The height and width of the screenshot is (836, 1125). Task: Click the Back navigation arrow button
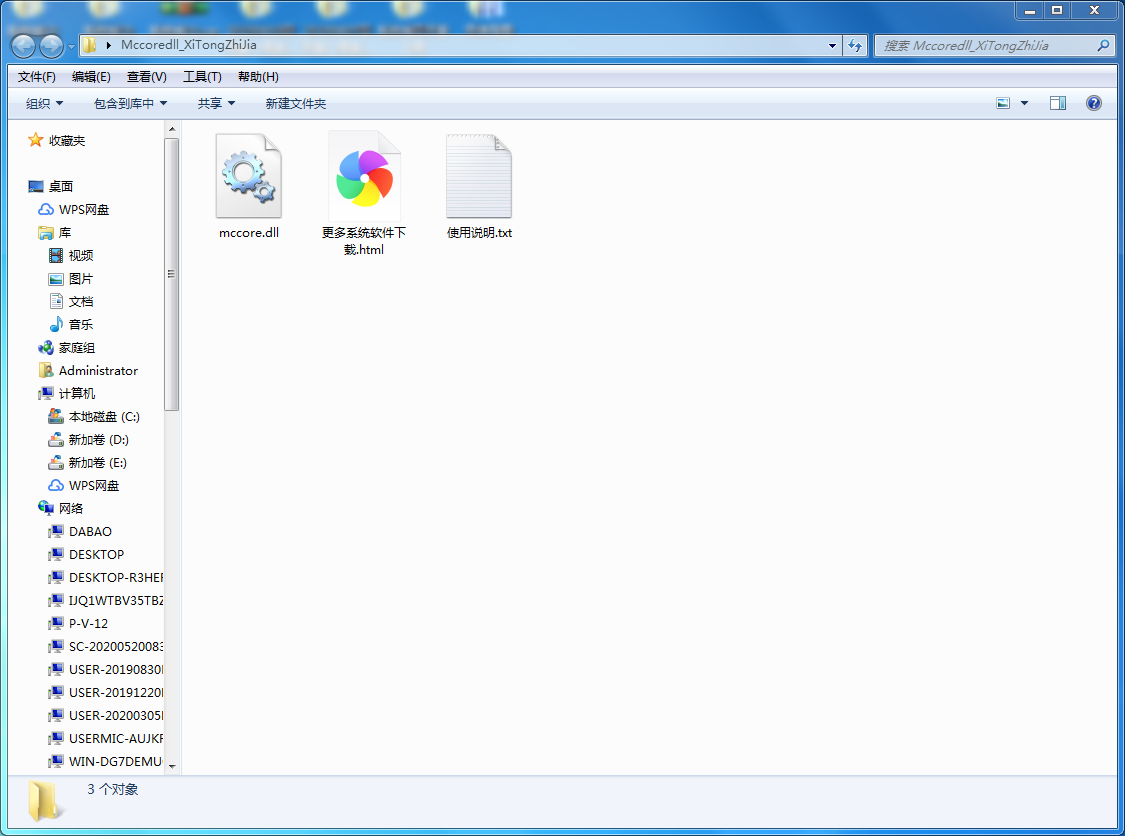click(x=23, y=46)
